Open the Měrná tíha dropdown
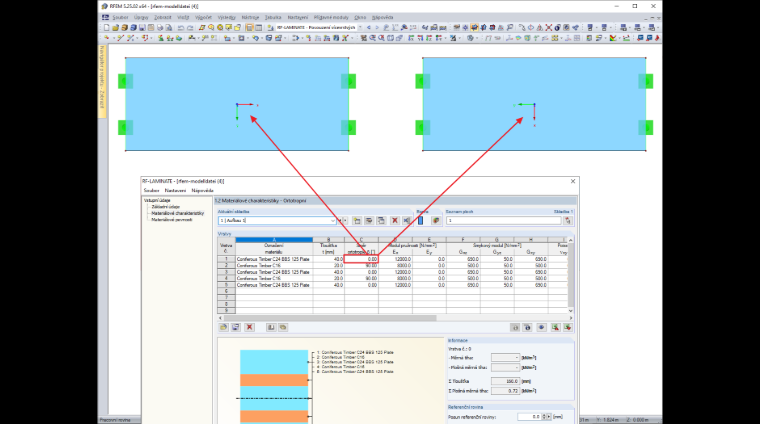The image size is (760, 424). 505,358
